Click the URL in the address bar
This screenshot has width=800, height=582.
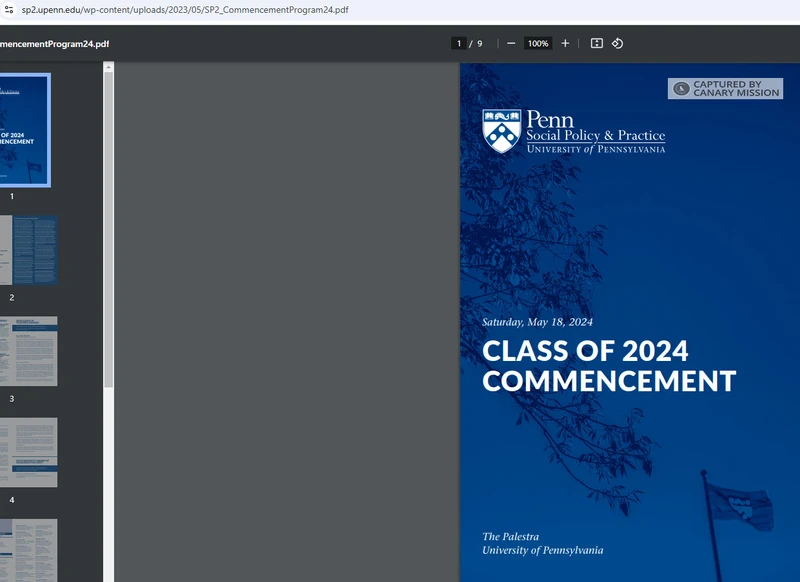tap(185, 10)
